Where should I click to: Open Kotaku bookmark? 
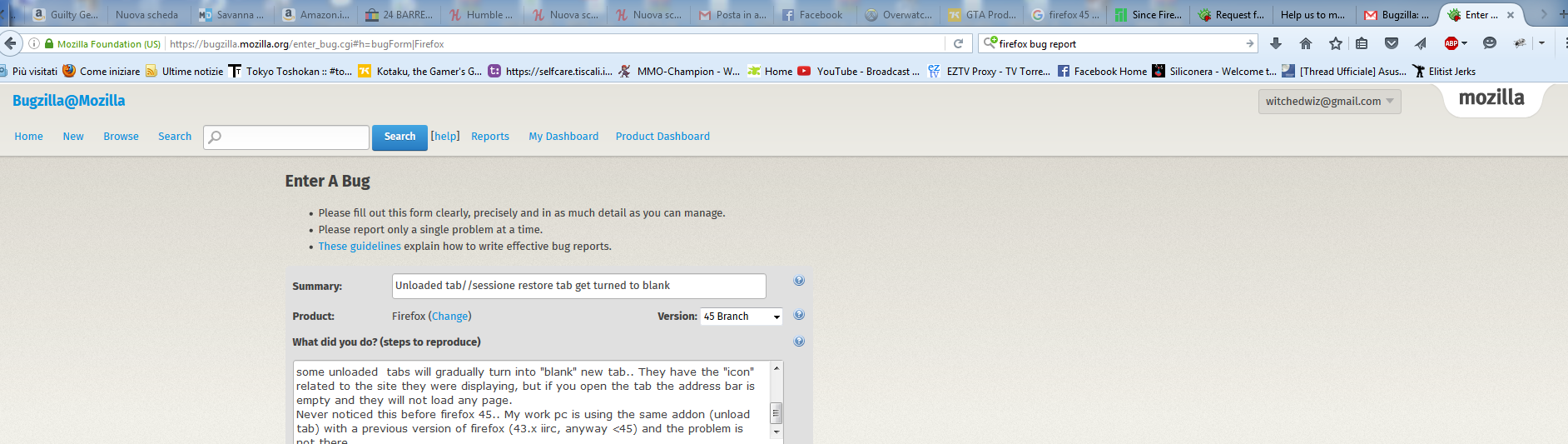[420, 72]
